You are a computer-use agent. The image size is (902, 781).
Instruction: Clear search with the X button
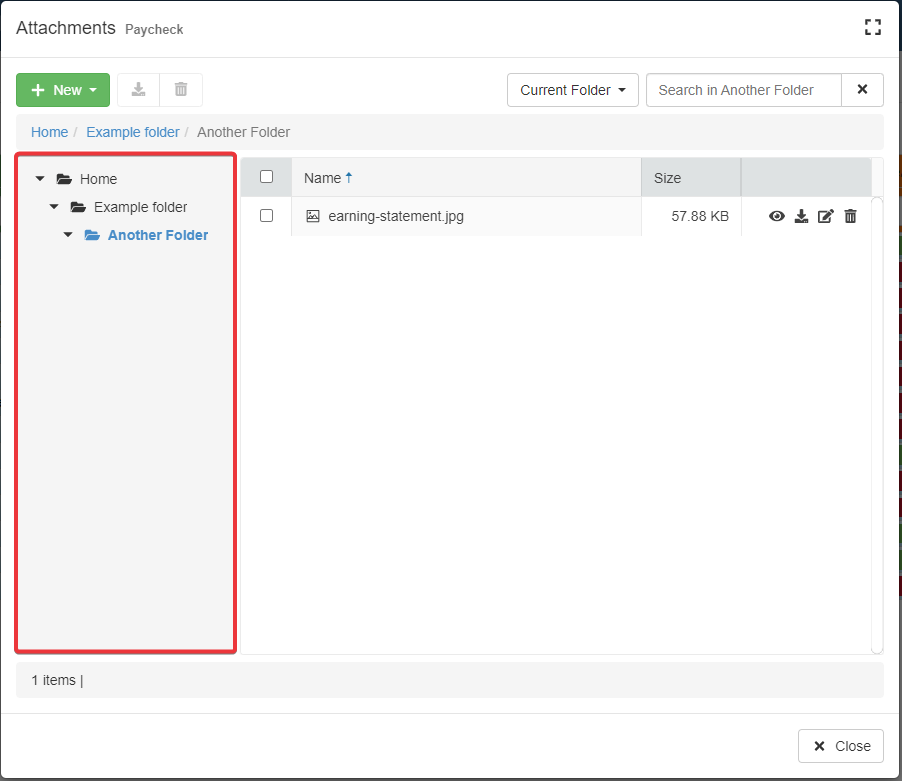[x=862, y=90]
